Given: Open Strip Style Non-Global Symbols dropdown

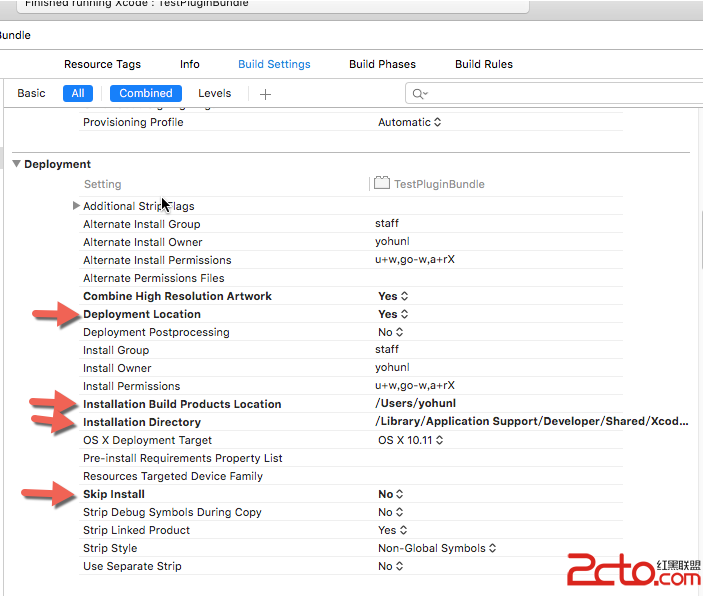Looking at the screenshot, I should (x=437, y=548).
